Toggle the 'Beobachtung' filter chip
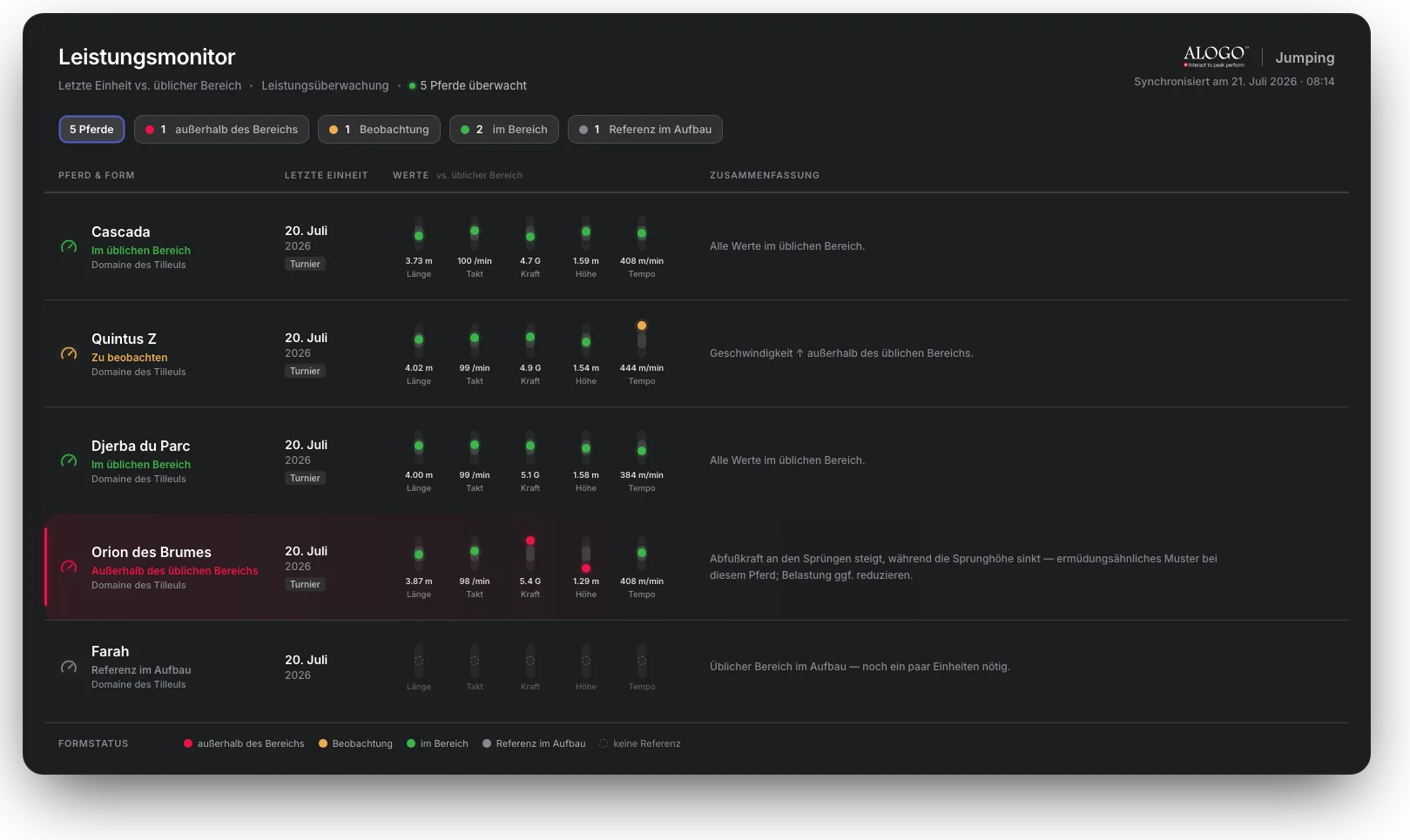Image resolution: width=1410 pixels, height=840 pixels. pyautogui.click(x=379, y=130)
